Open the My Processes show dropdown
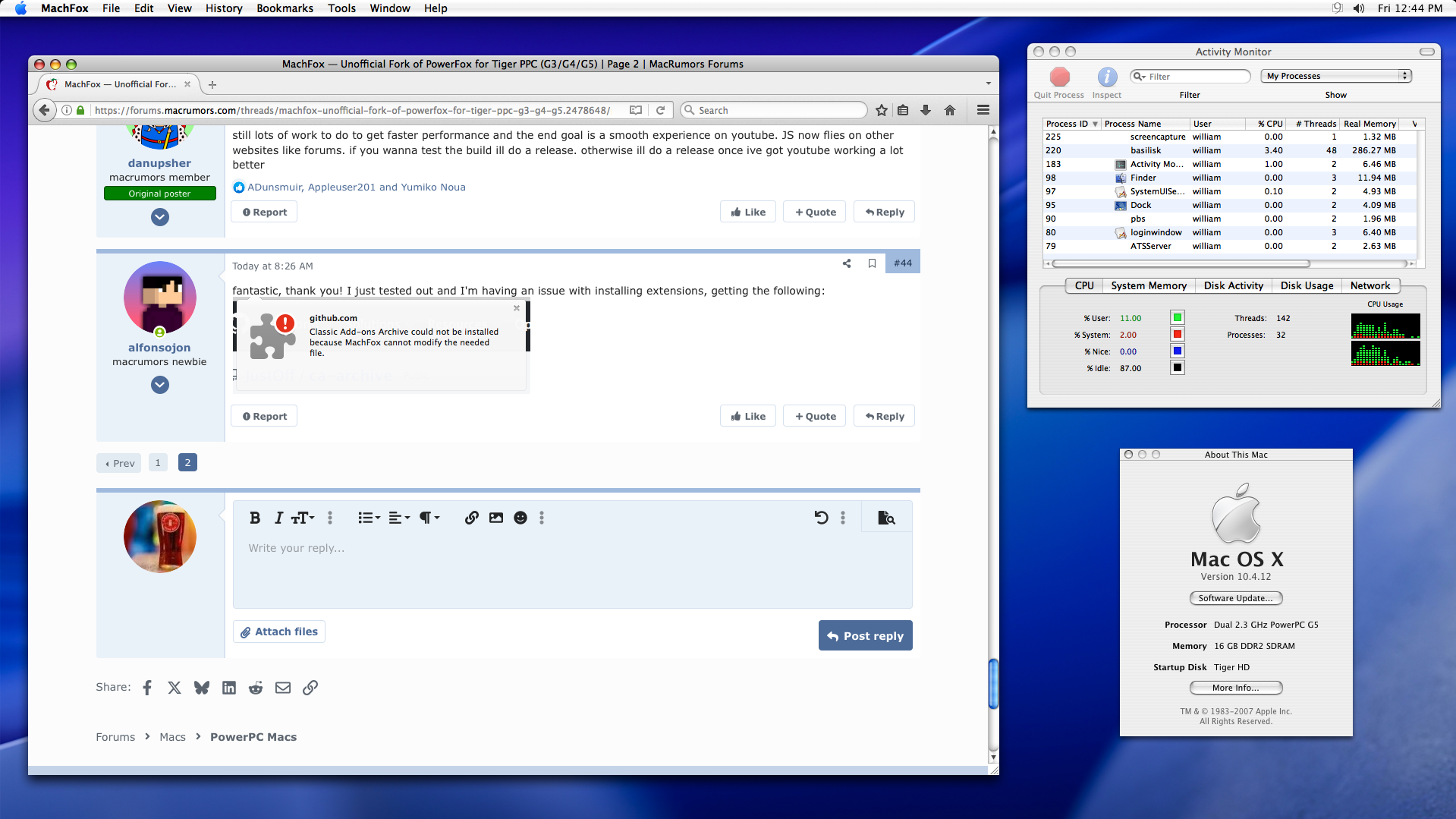Viewport: 1456px width, 819px height. 1336,76
